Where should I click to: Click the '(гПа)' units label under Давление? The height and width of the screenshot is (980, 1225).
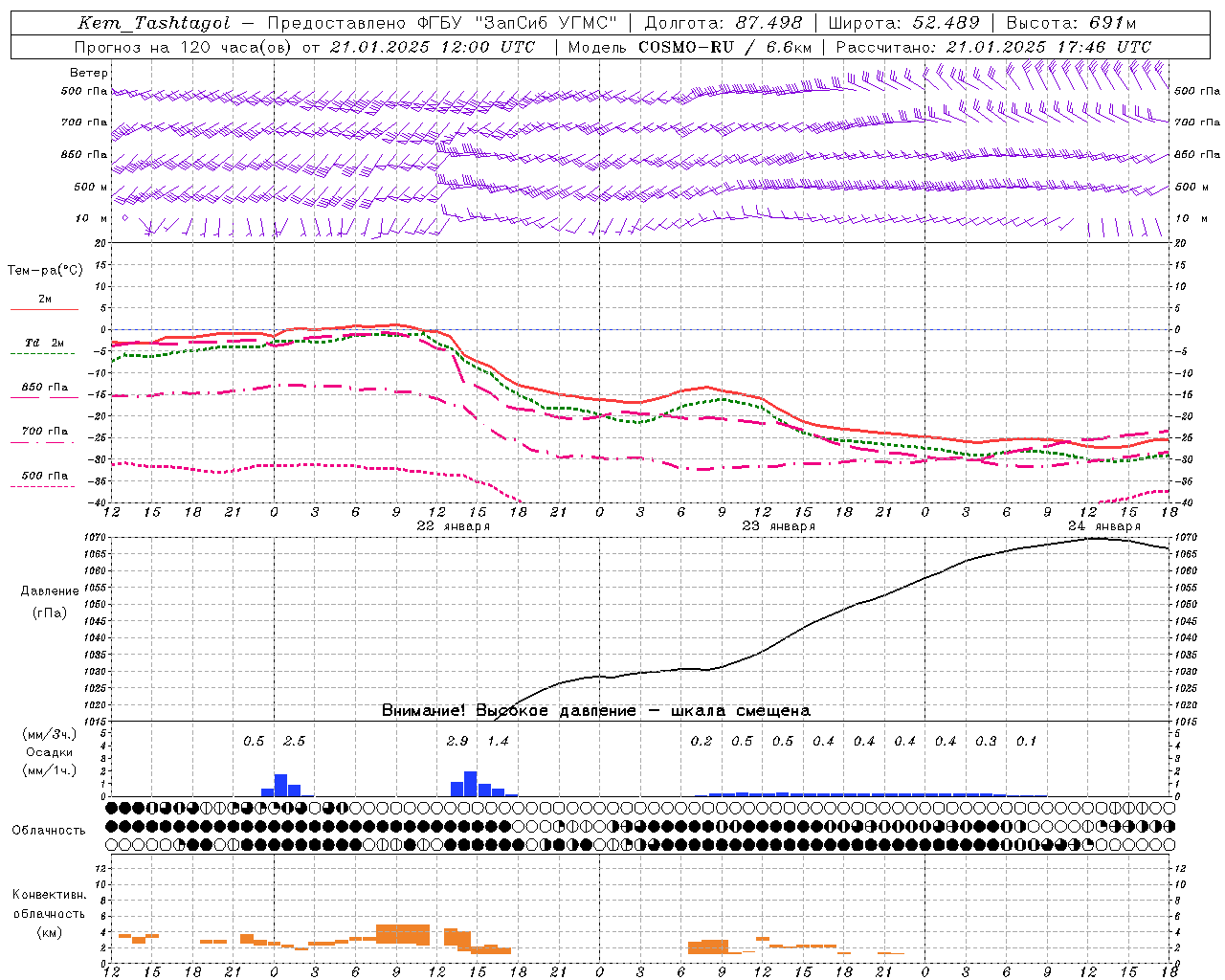click(50, 613)
